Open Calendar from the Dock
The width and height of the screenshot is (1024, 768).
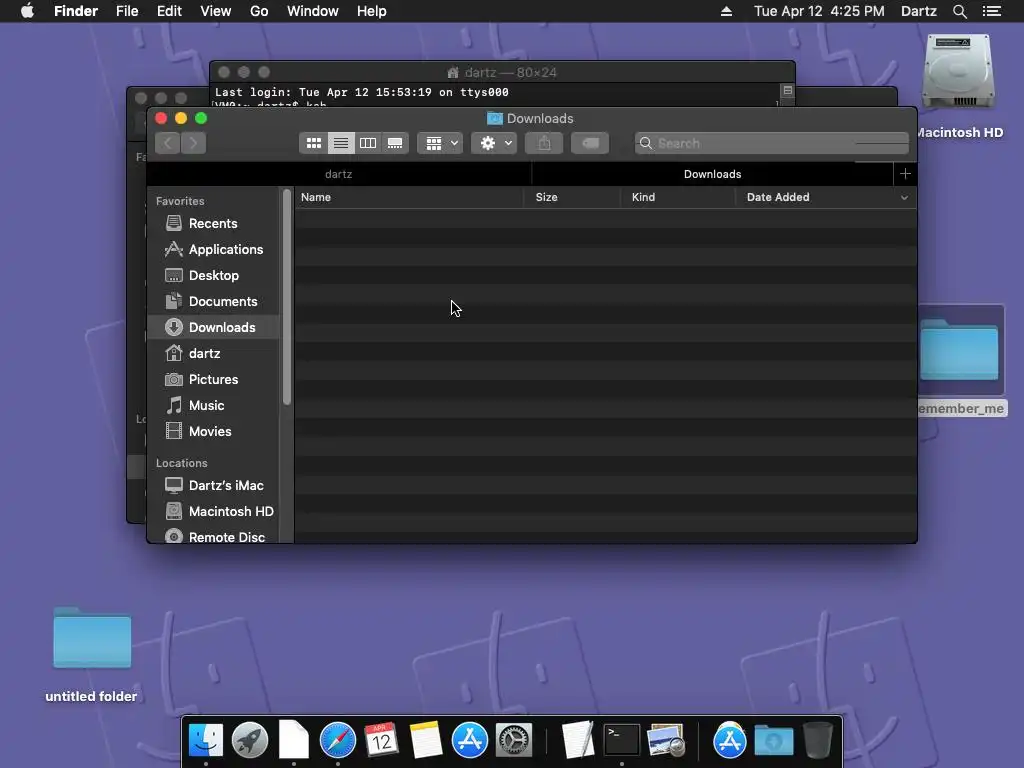tap(381, 741)
